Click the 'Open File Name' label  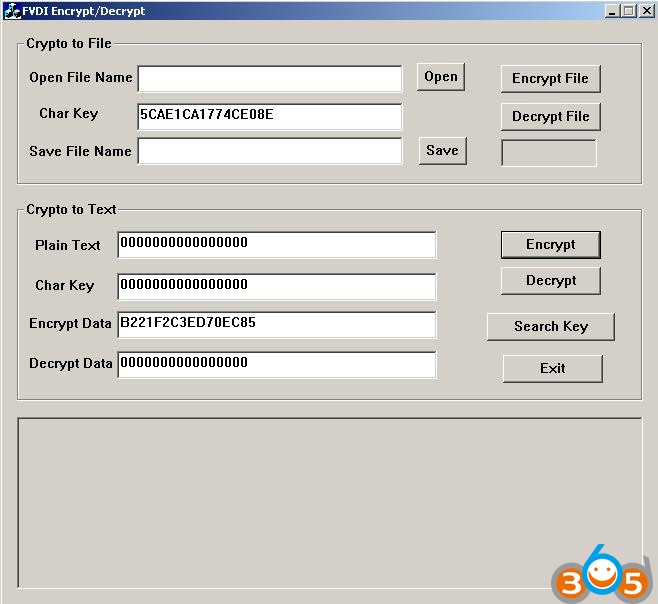tap(81, 78)
